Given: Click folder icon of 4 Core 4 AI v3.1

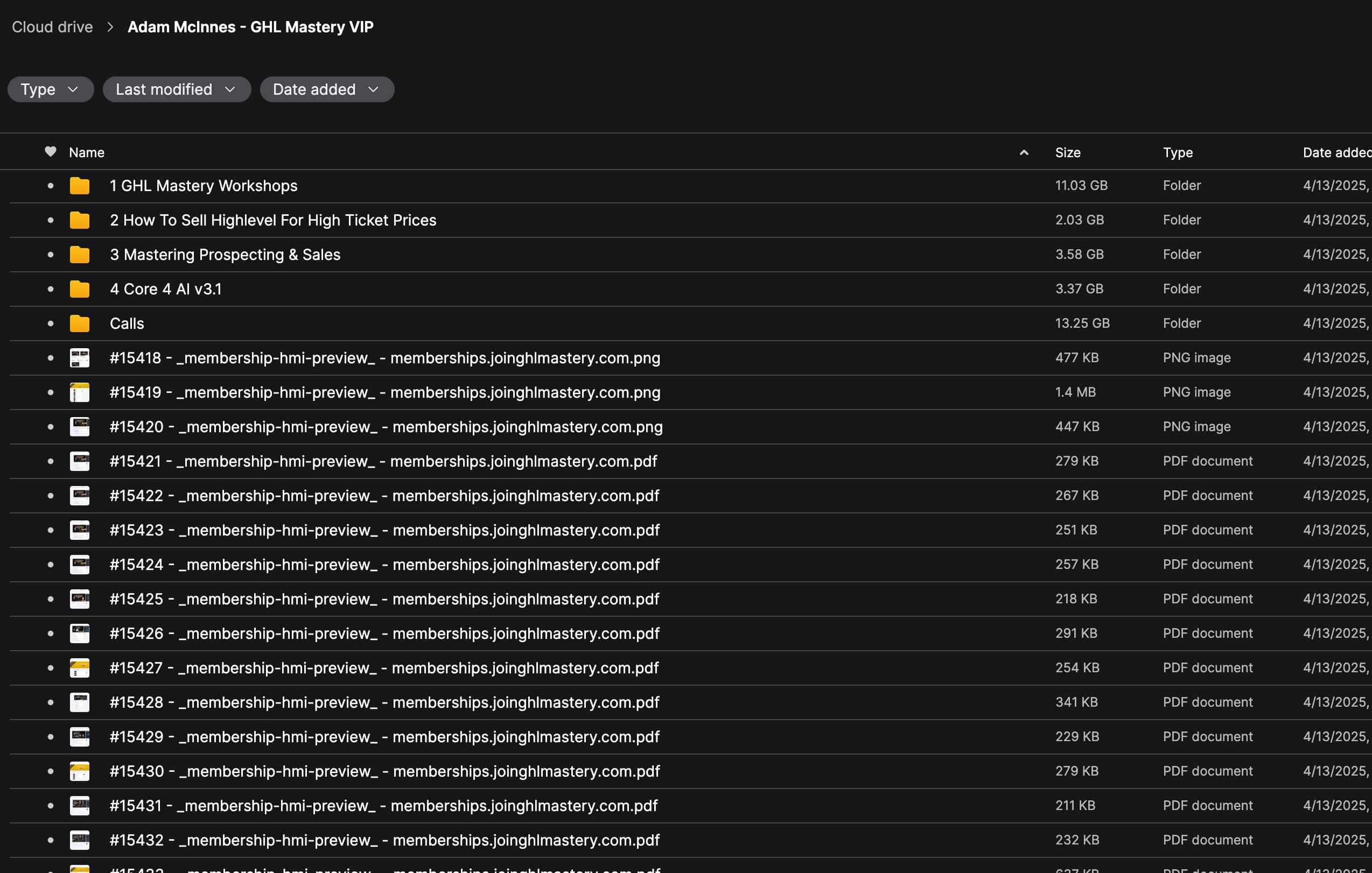Looking at the screenshot, I should click(79, 288).
